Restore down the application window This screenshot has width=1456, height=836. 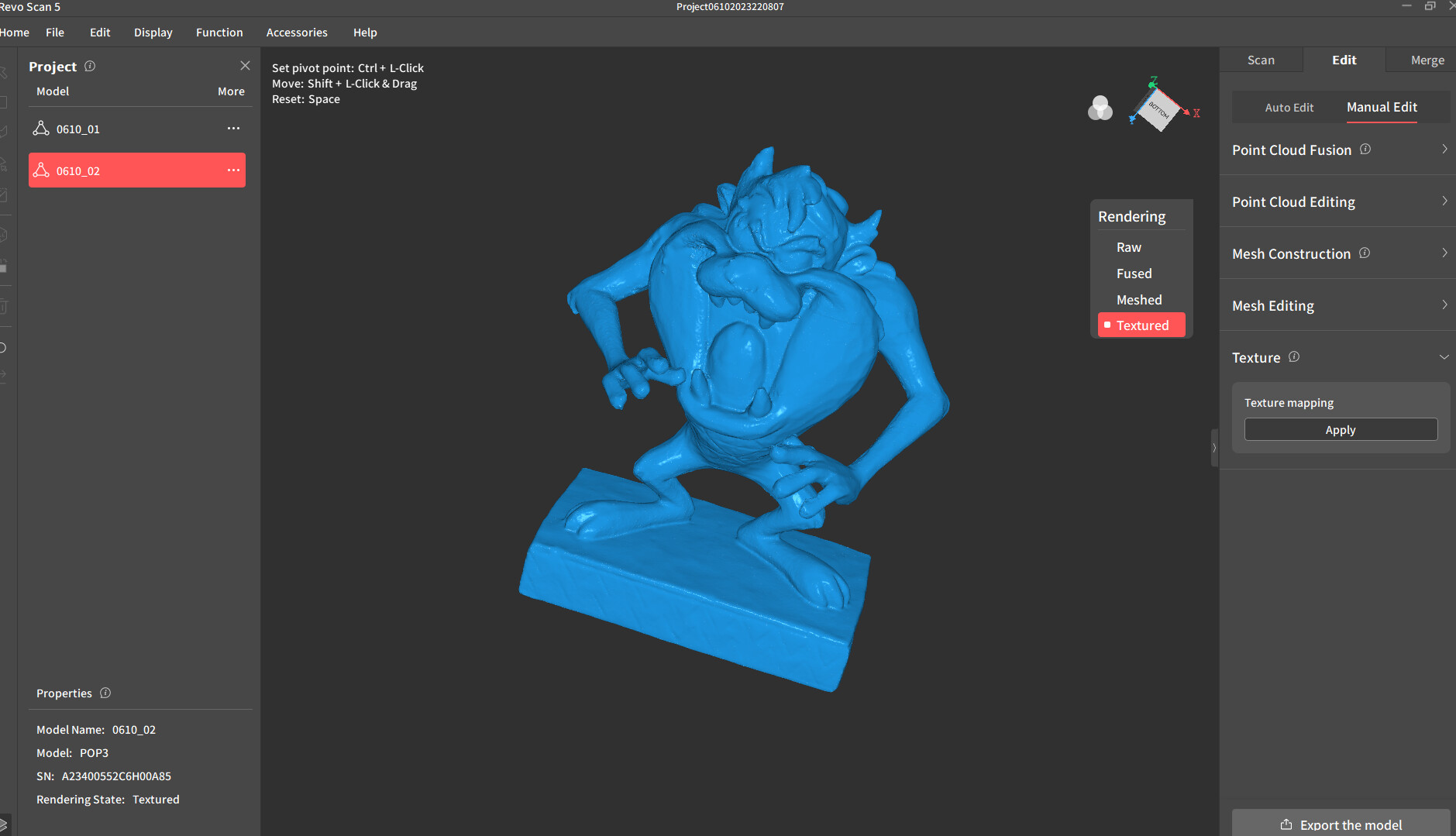(1430, 6)
